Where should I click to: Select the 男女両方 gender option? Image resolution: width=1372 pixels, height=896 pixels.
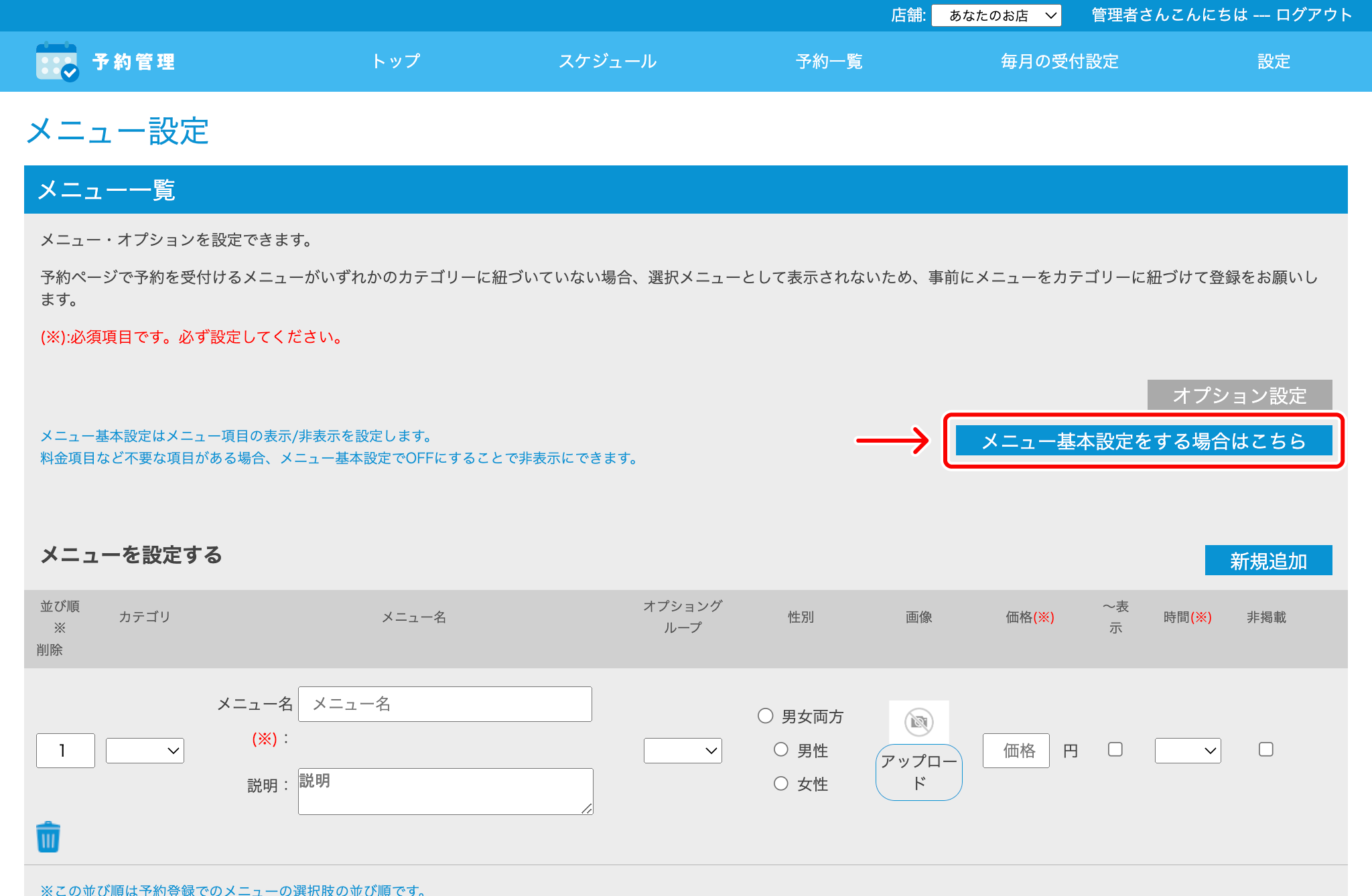(x=766, y=716)
